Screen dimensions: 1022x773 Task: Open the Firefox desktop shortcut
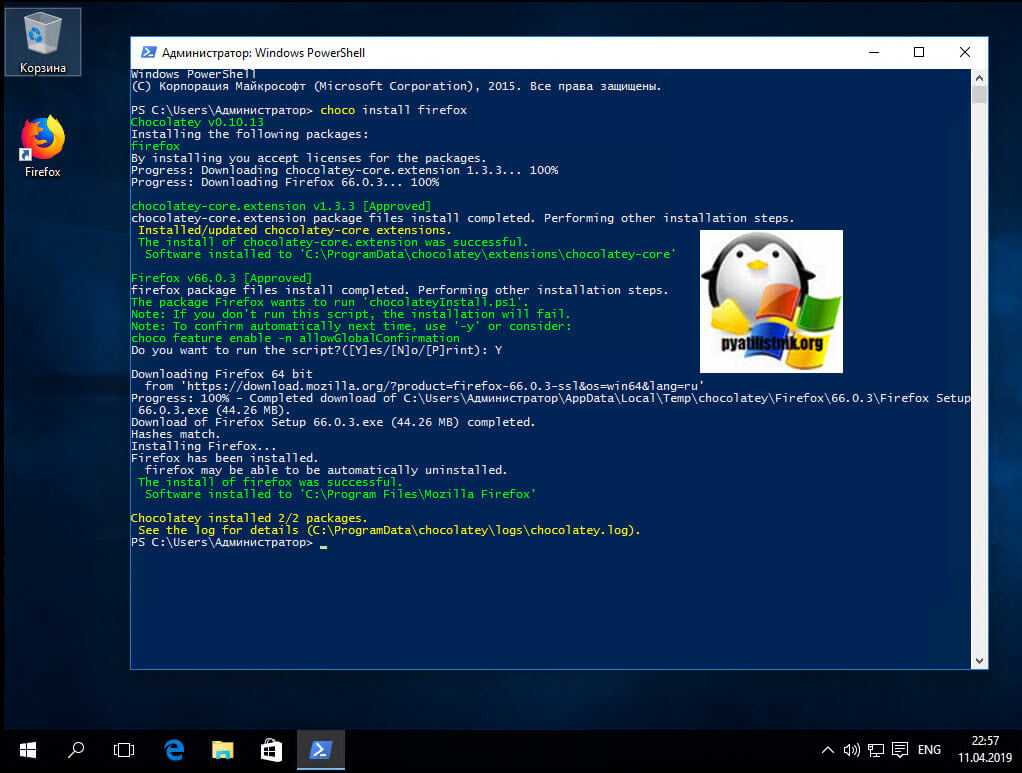(x=42, y=146)
